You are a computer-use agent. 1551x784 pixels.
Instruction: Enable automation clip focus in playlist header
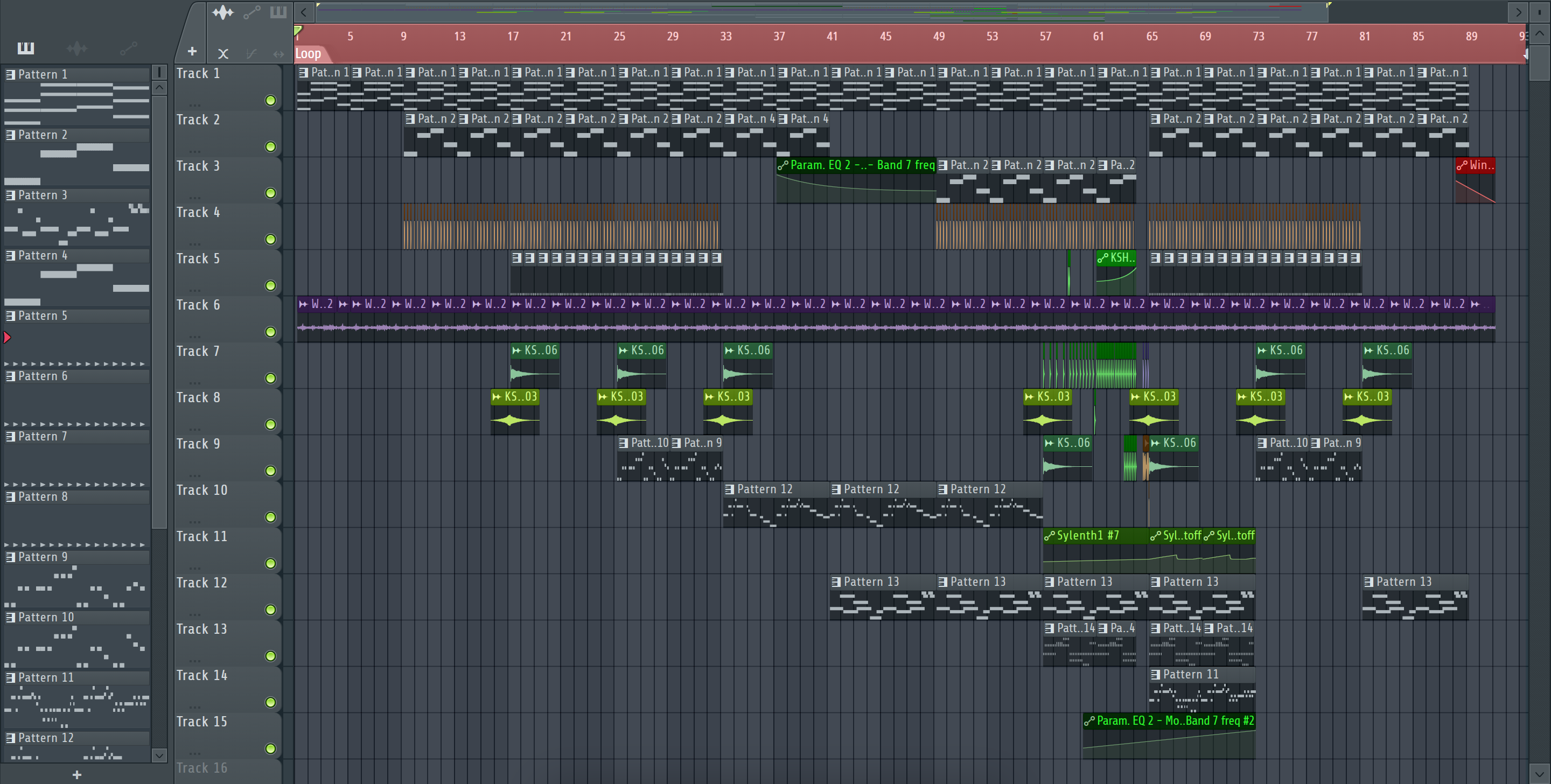[251, 12]
